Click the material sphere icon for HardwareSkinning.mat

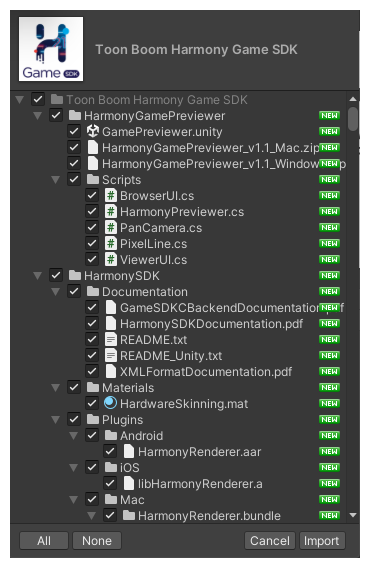click(111, 403)
